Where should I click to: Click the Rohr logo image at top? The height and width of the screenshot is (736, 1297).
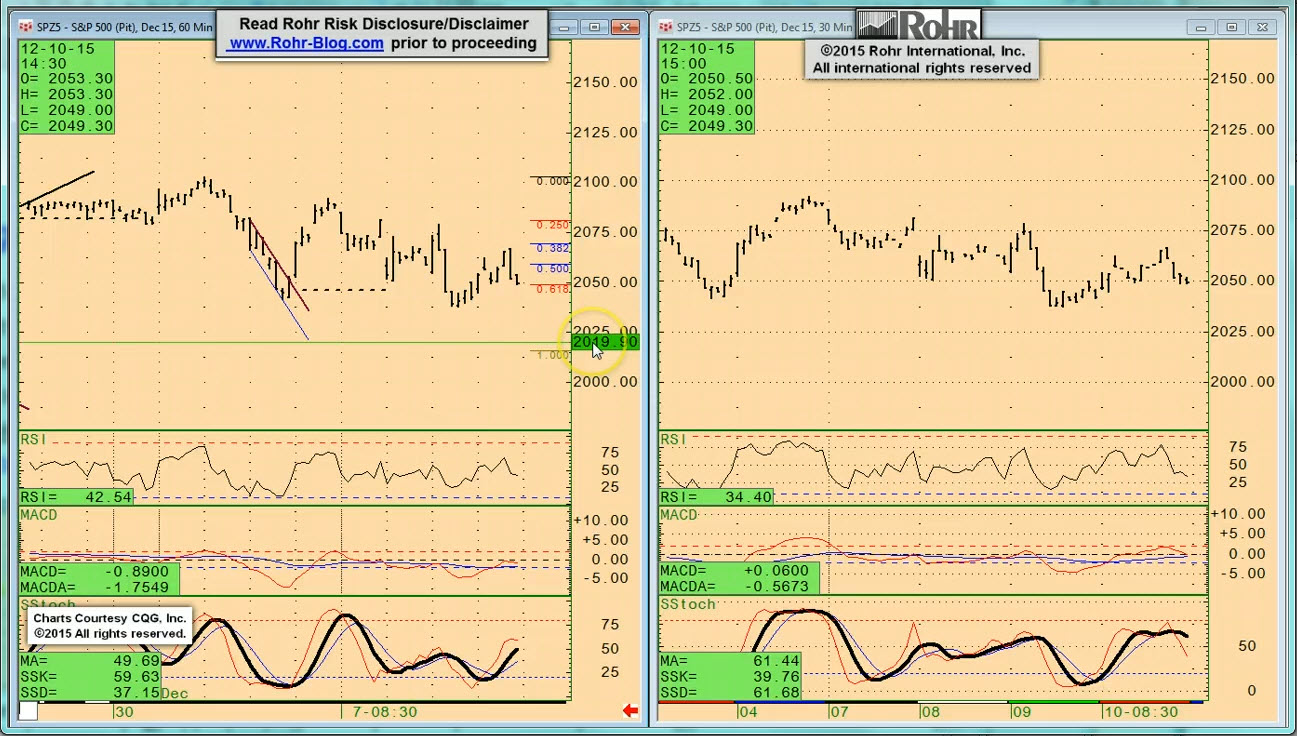coord(918,25)
